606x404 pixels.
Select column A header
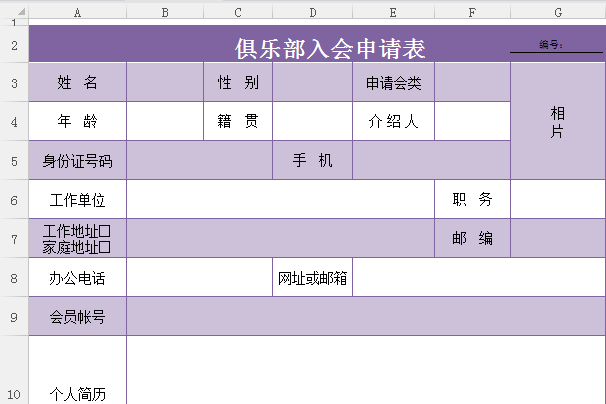coord(78,13)
